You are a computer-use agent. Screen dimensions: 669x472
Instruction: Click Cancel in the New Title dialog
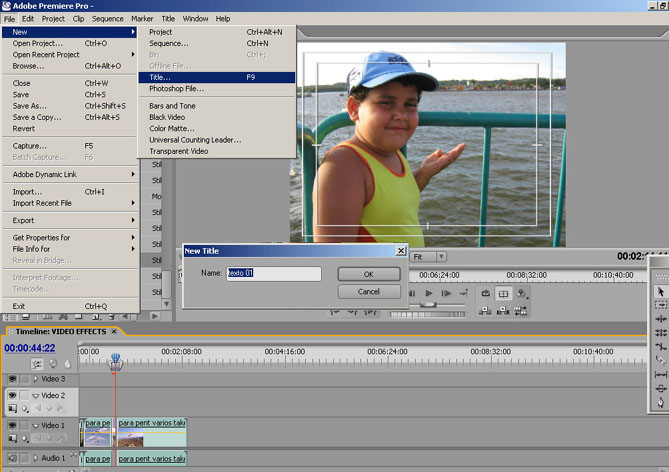click(x=368, y=291)
